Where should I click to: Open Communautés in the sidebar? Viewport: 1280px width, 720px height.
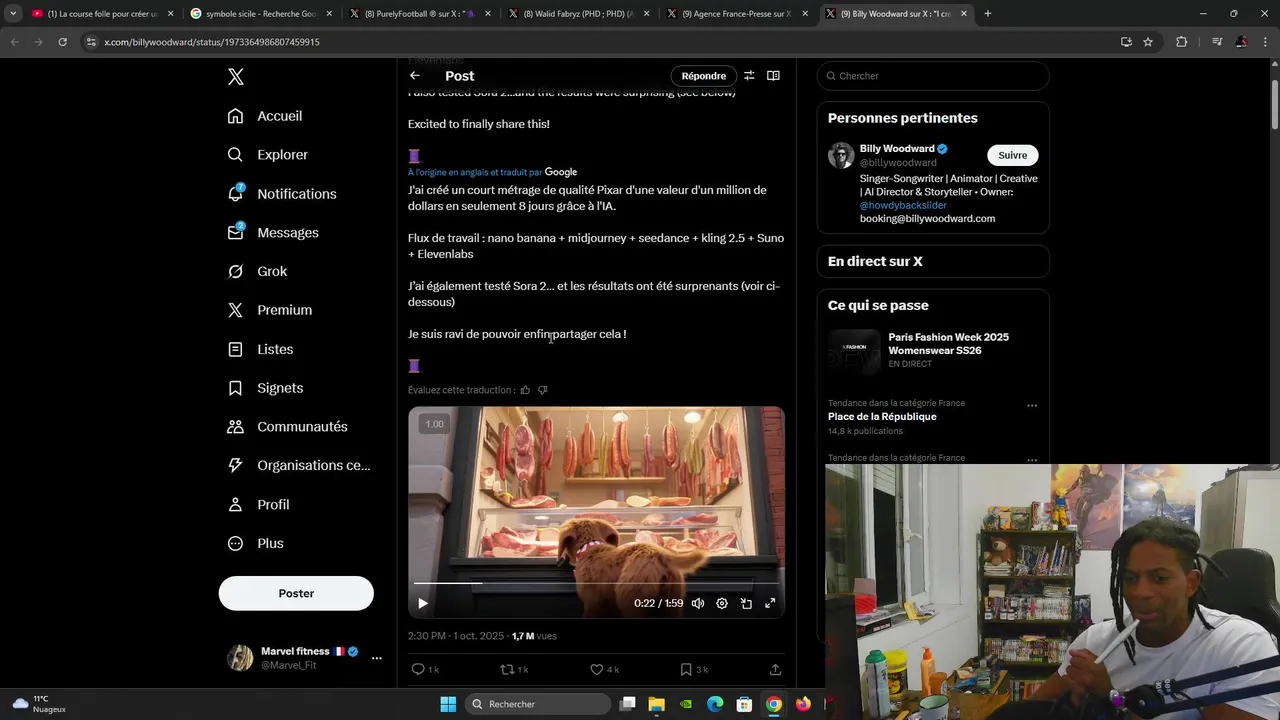coord(287,426)
